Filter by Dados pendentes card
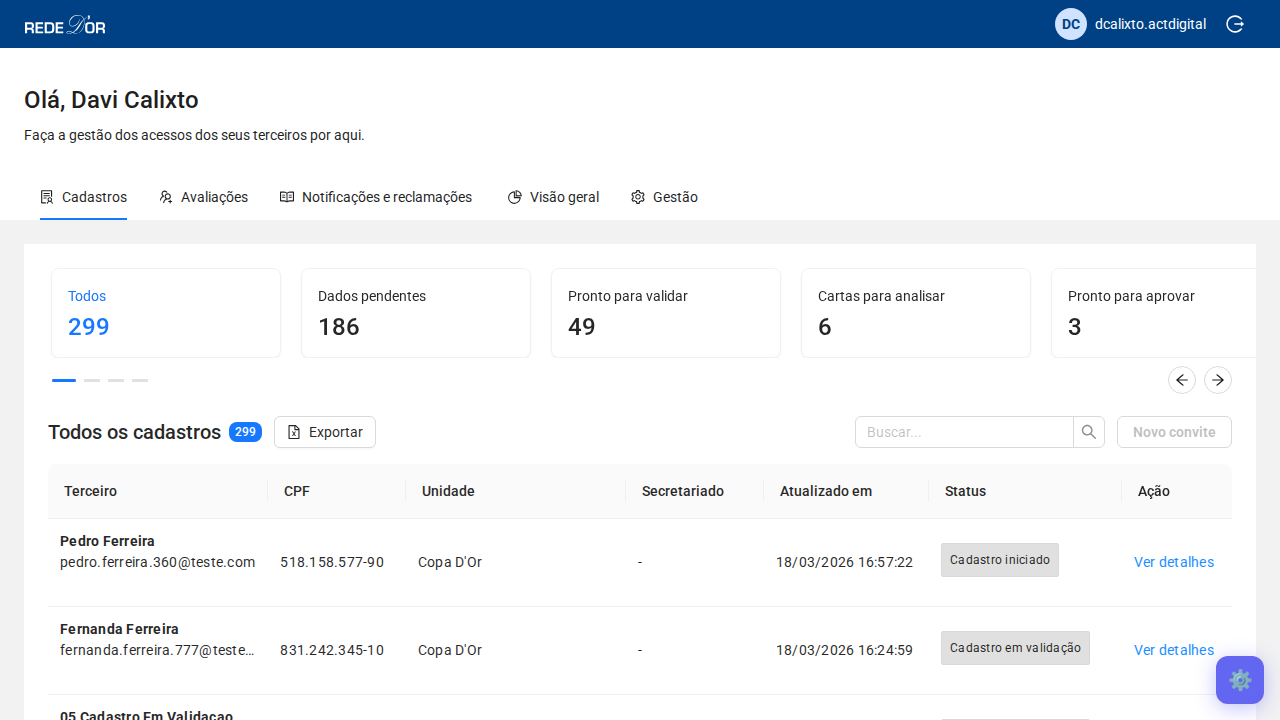 (x=415, y=313)
